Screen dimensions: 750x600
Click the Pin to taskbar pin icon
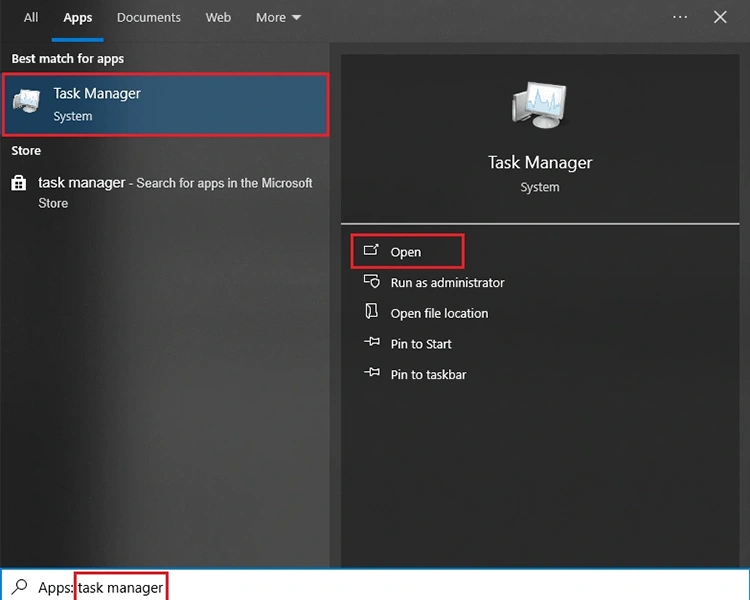(x=372, y=372)
